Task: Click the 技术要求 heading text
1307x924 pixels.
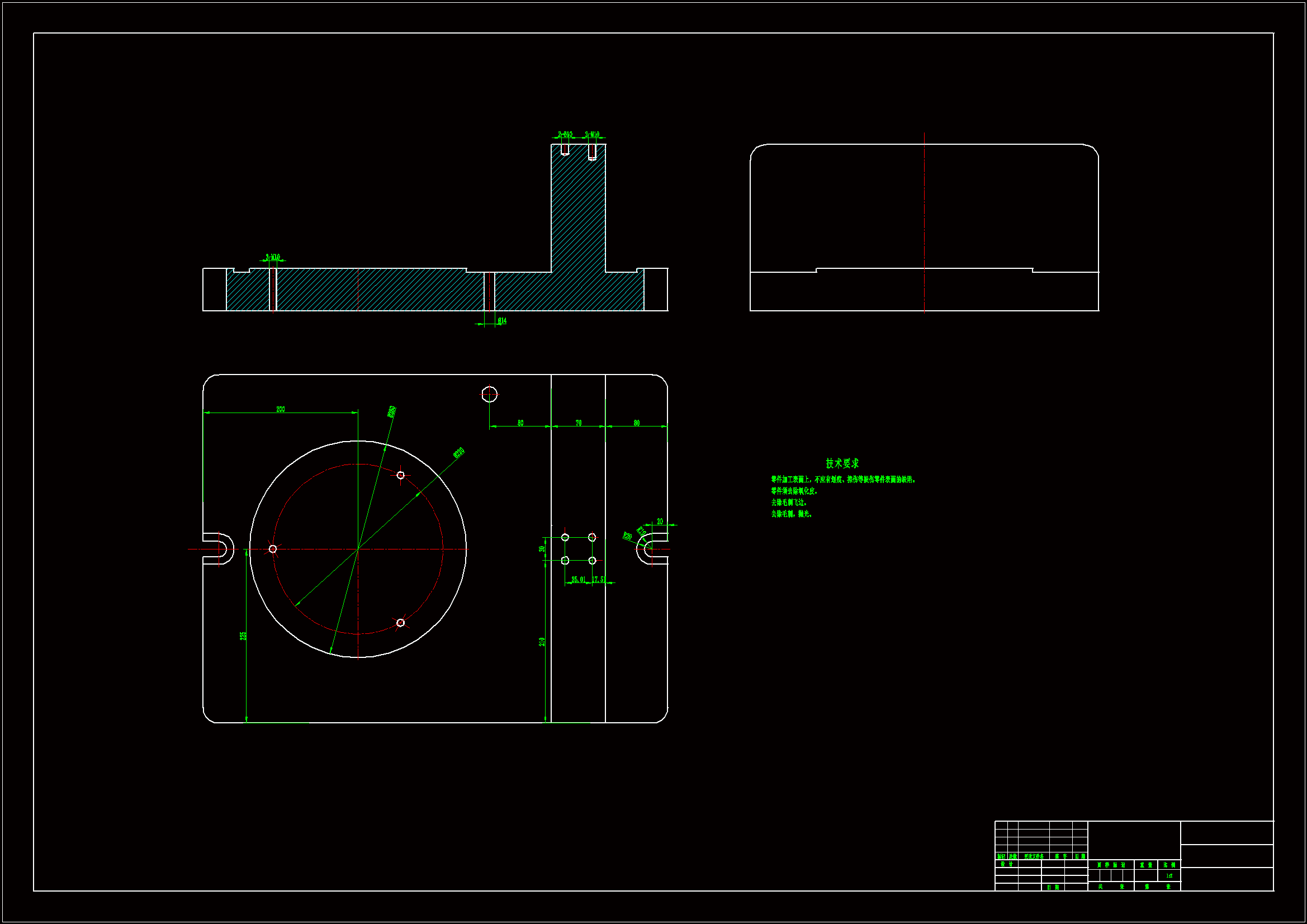Action: click(842, 463)
